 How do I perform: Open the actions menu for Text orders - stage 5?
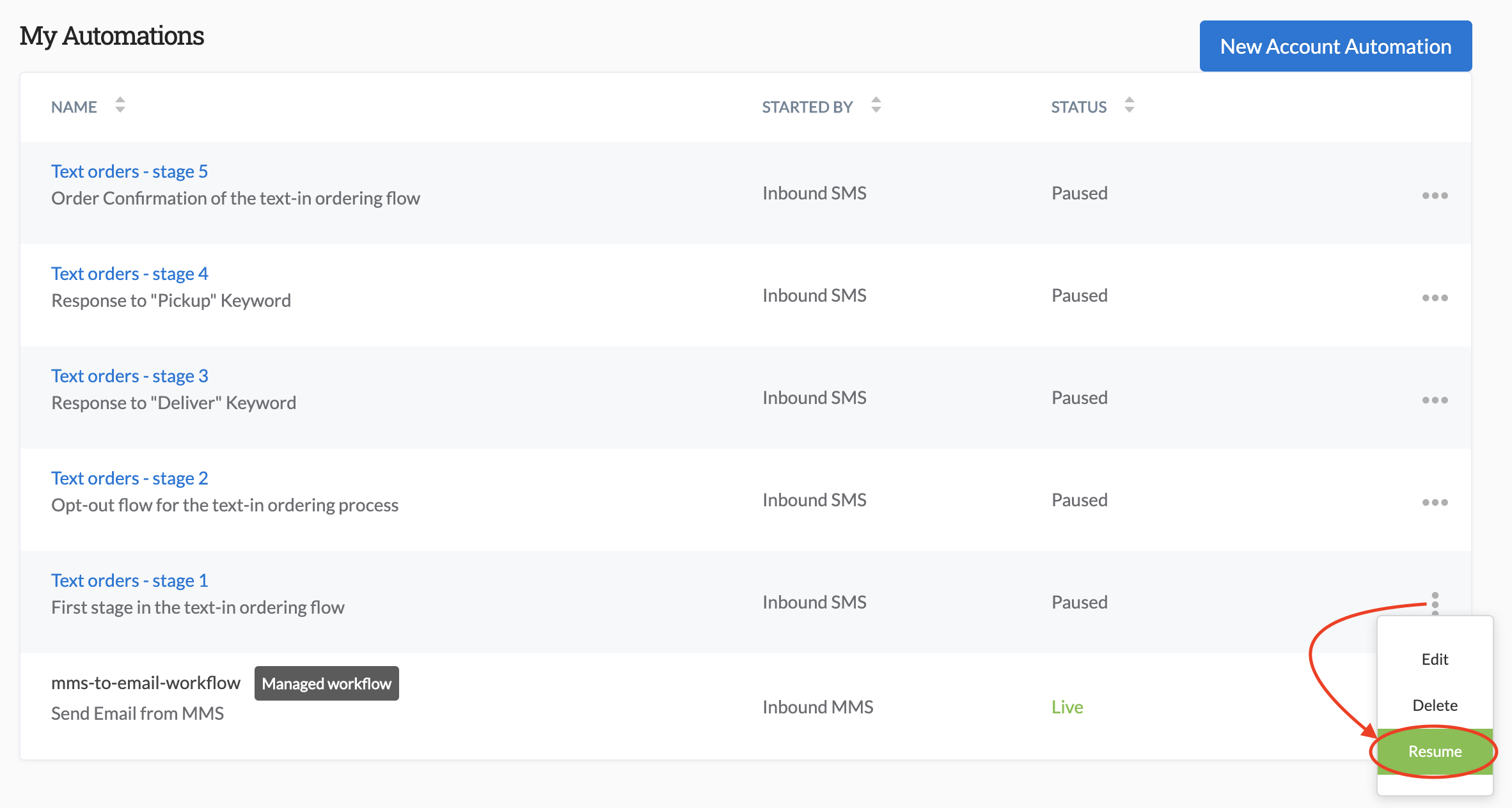[x=1435, y=196]
